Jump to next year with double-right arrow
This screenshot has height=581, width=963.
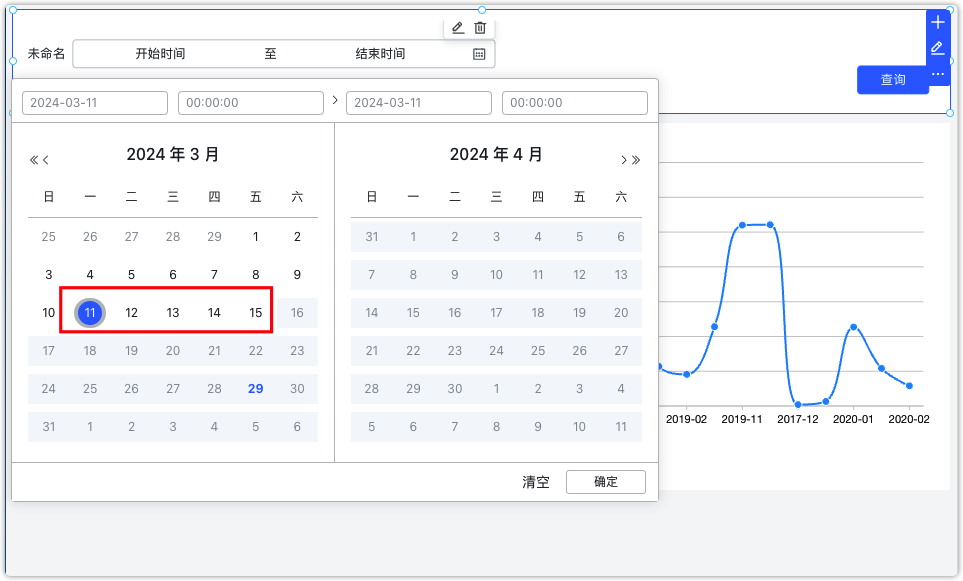(636, 160)
